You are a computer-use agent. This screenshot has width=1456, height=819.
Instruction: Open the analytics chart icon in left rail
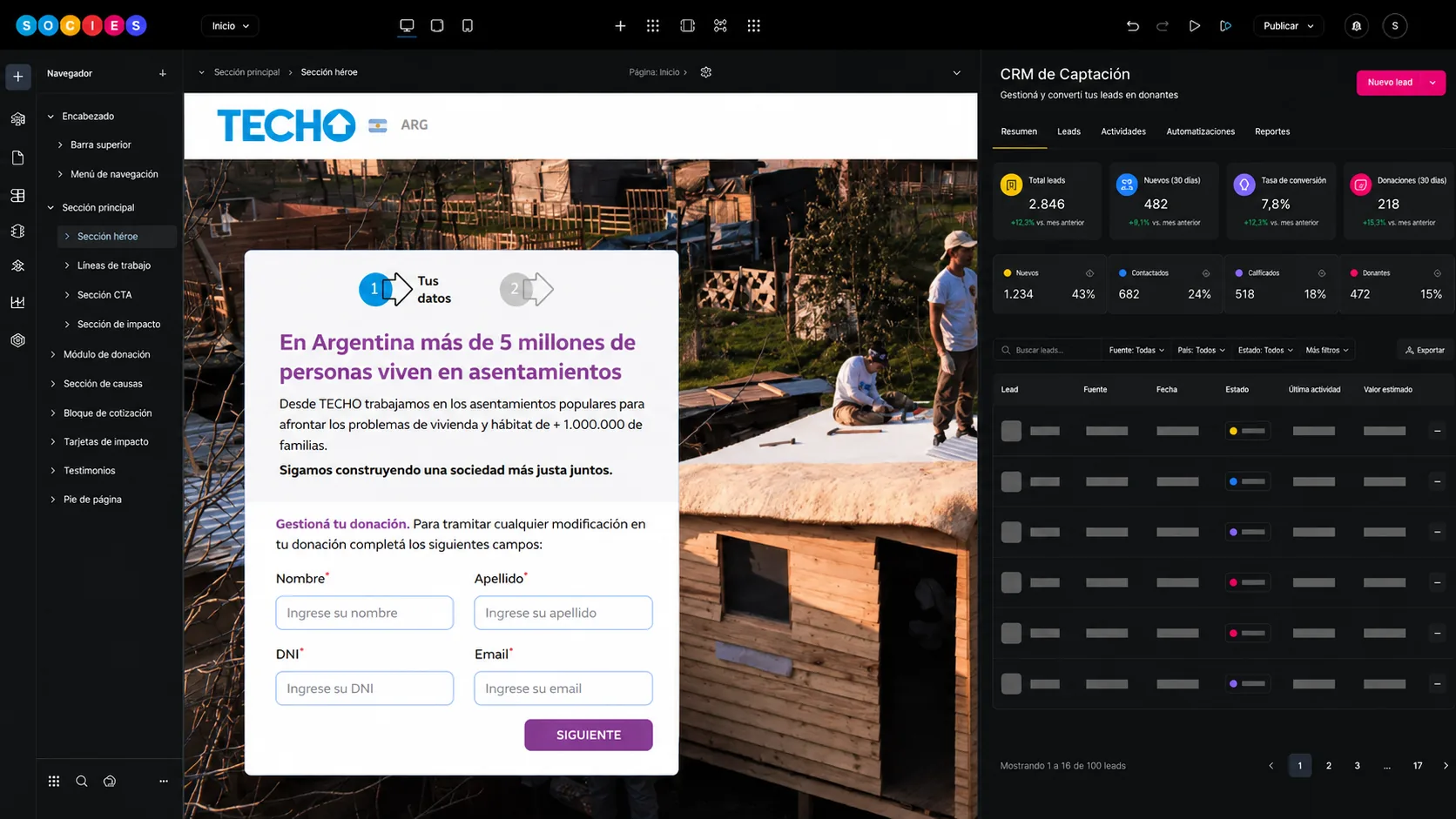point(18,303)
